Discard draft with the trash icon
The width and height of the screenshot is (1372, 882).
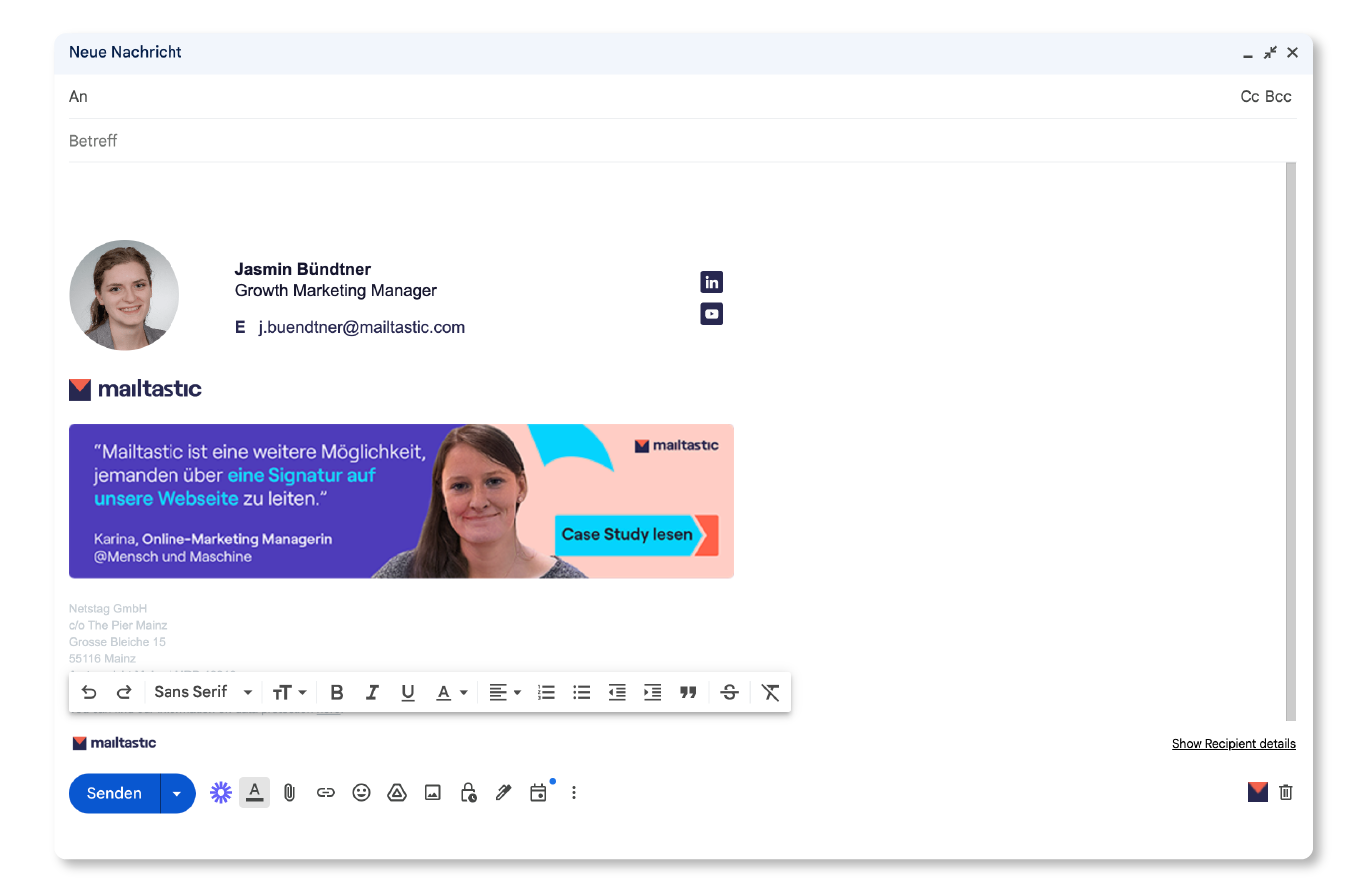[1286, 792]
